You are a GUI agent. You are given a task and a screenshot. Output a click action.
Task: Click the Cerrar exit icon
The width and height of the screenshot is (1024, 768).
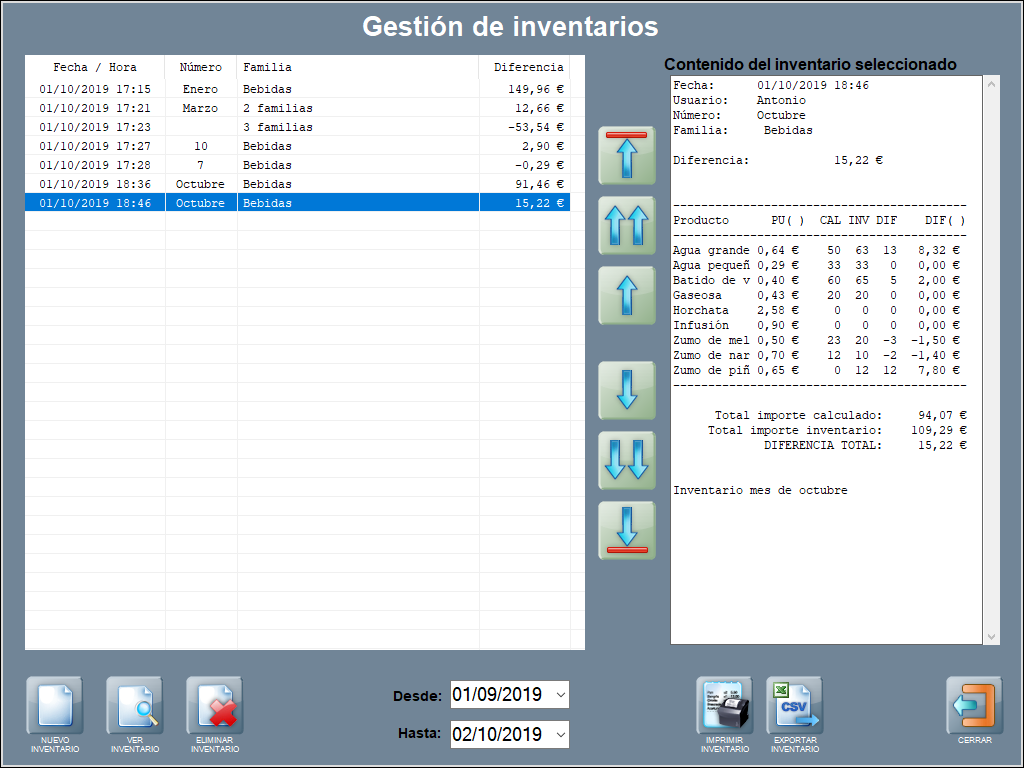click(974, 706)
